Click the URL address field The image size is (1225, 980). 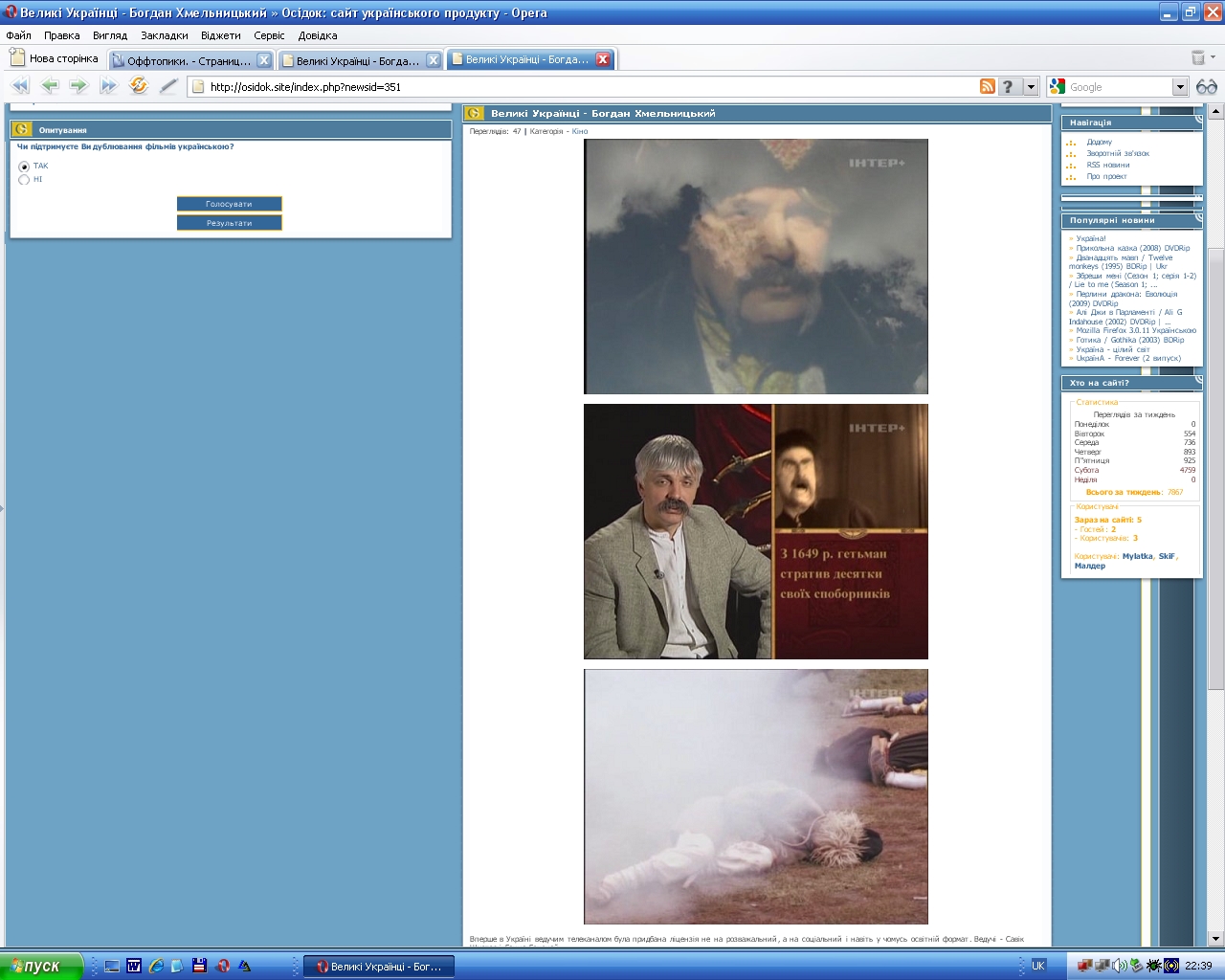click(x=574, y=87)
